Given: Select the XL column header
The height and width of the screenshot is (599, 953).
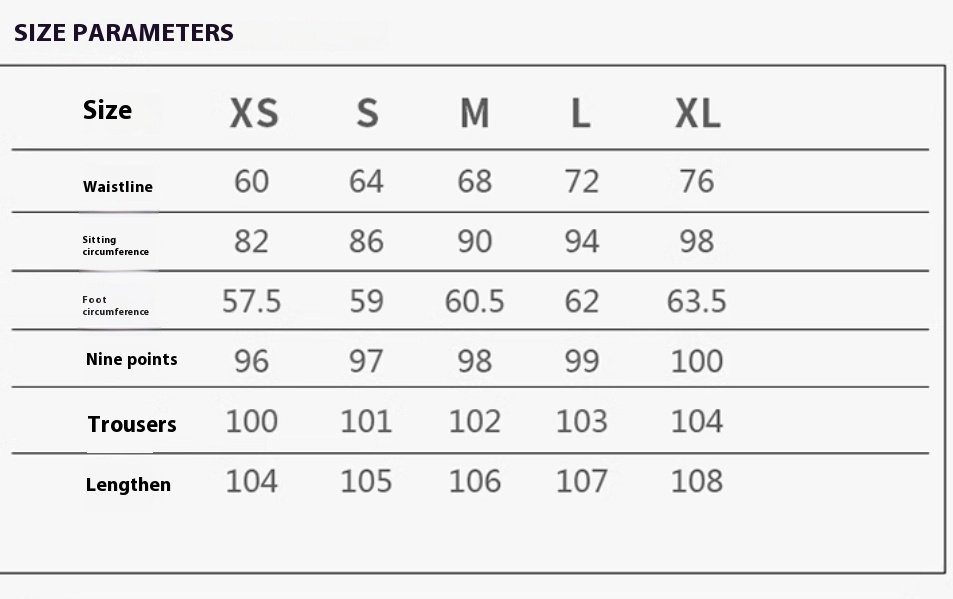Looking at the screenshot, I should tap(698, 113).
